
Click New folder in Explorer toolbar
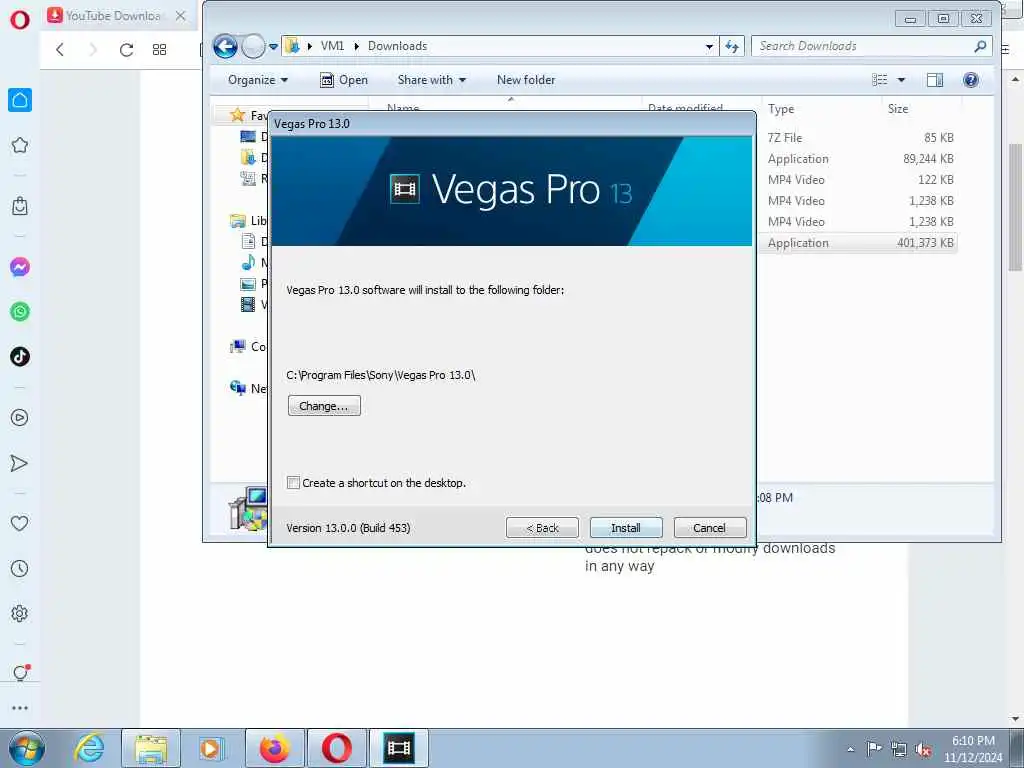coord(526,80)
